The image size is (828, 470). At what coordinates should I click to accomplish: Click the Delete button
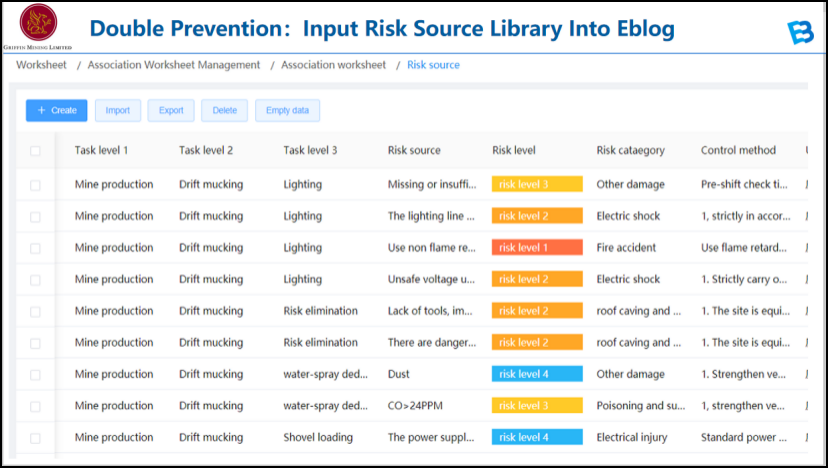(224, 110)
